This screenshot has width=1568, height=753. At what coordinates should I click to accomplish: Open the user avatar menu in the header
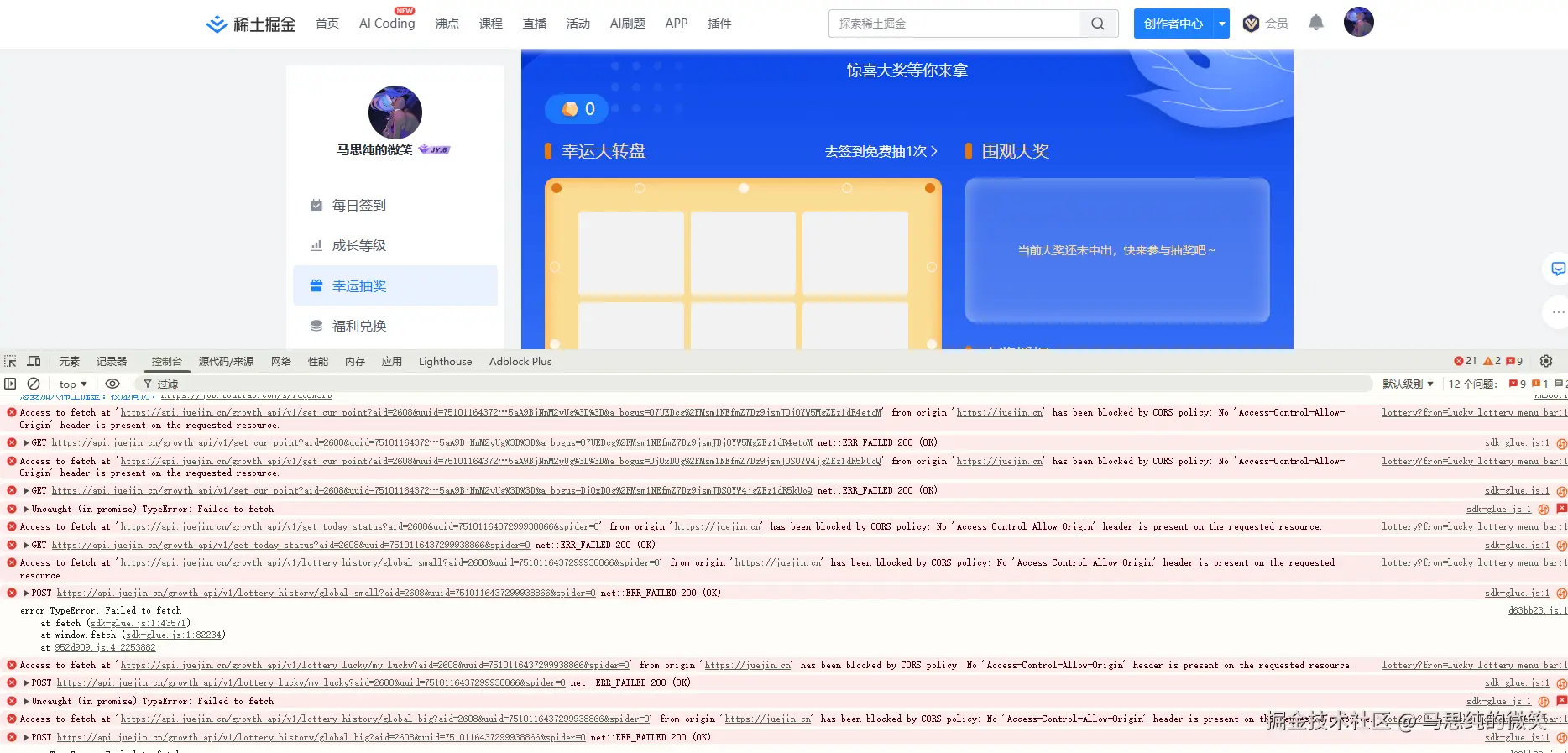[1358, 22]
